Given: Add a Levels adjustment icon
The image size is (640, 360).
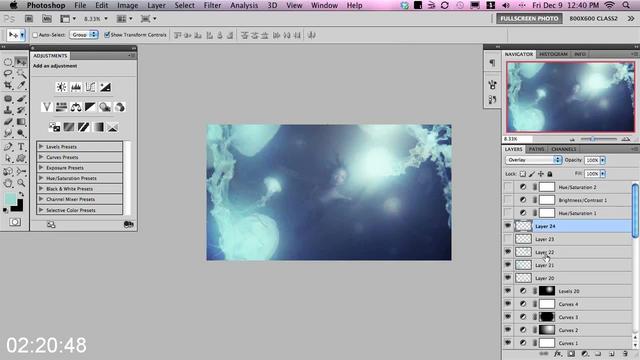Looking at the screenshot, I should [76, 87].
